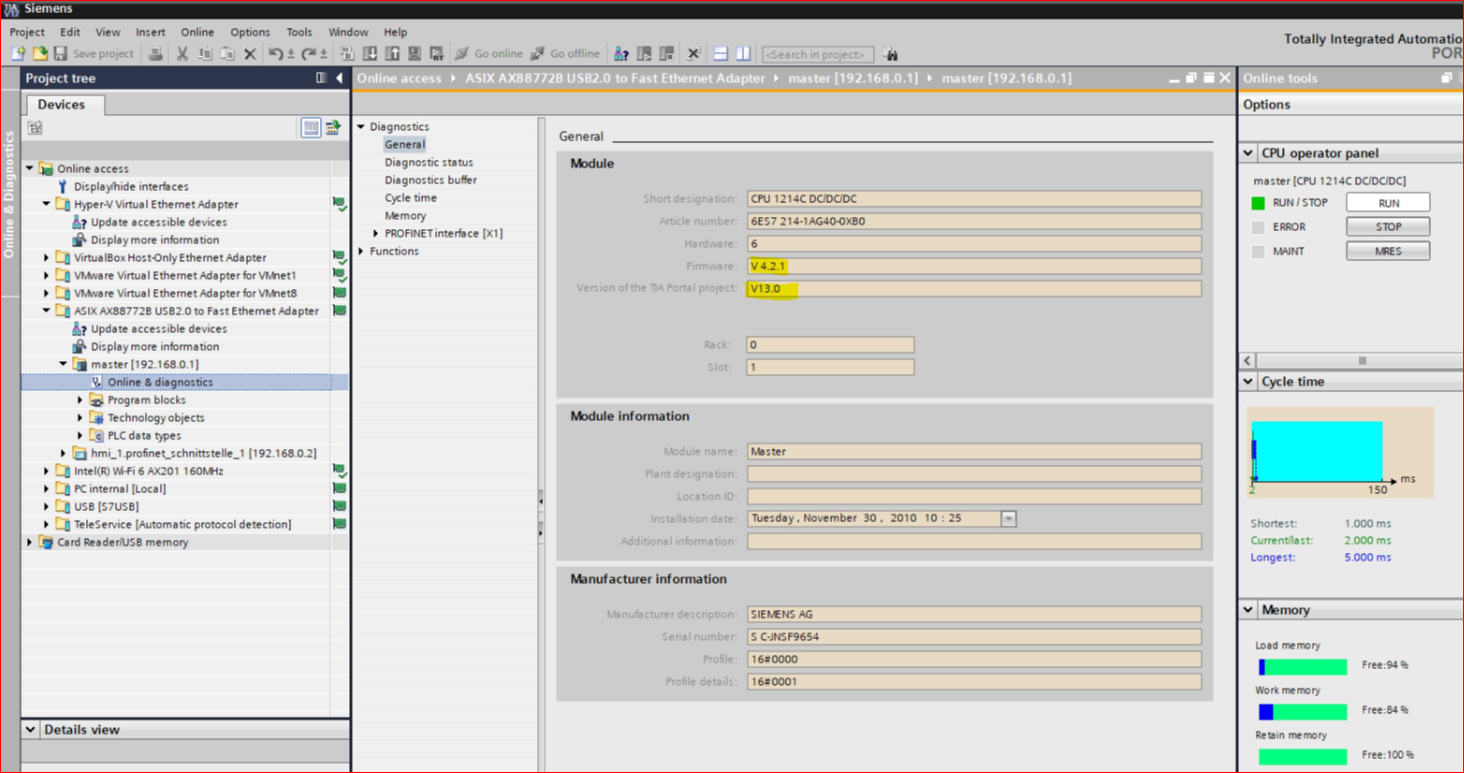This screenshot has width=1464, height=773.
Task: Click Update accessible devices under ASIX adapter
Action: pos(158,329)
